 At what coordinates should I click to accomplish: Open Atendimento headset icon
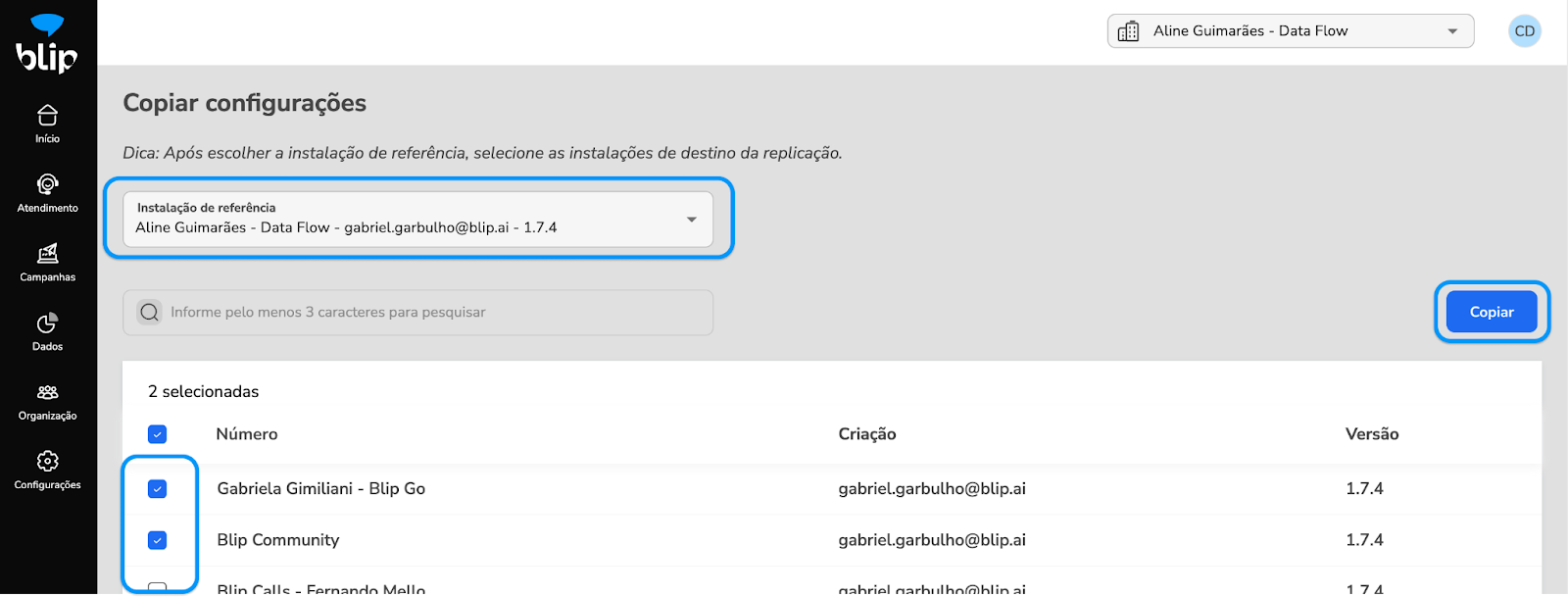tap(47, 184)
